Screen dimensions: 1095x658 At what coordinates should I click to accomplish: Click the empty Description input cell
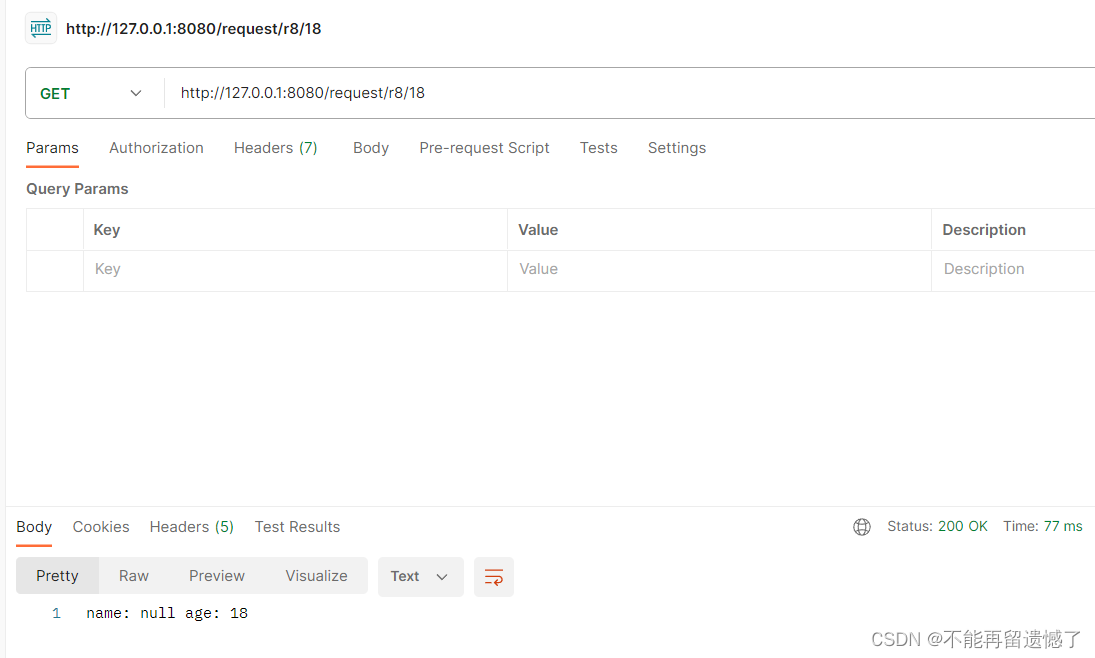(1013, 270)
